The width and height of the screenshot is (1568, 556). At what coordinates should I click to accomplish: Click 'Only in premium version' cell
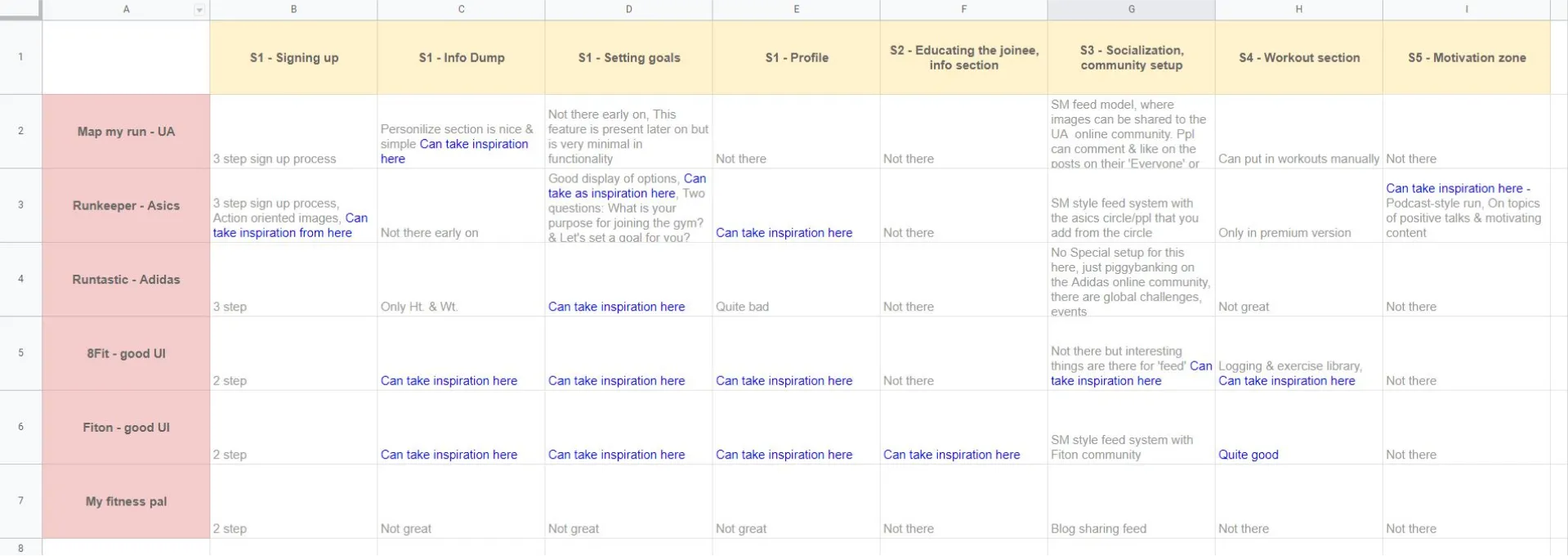click(1298, 205)
